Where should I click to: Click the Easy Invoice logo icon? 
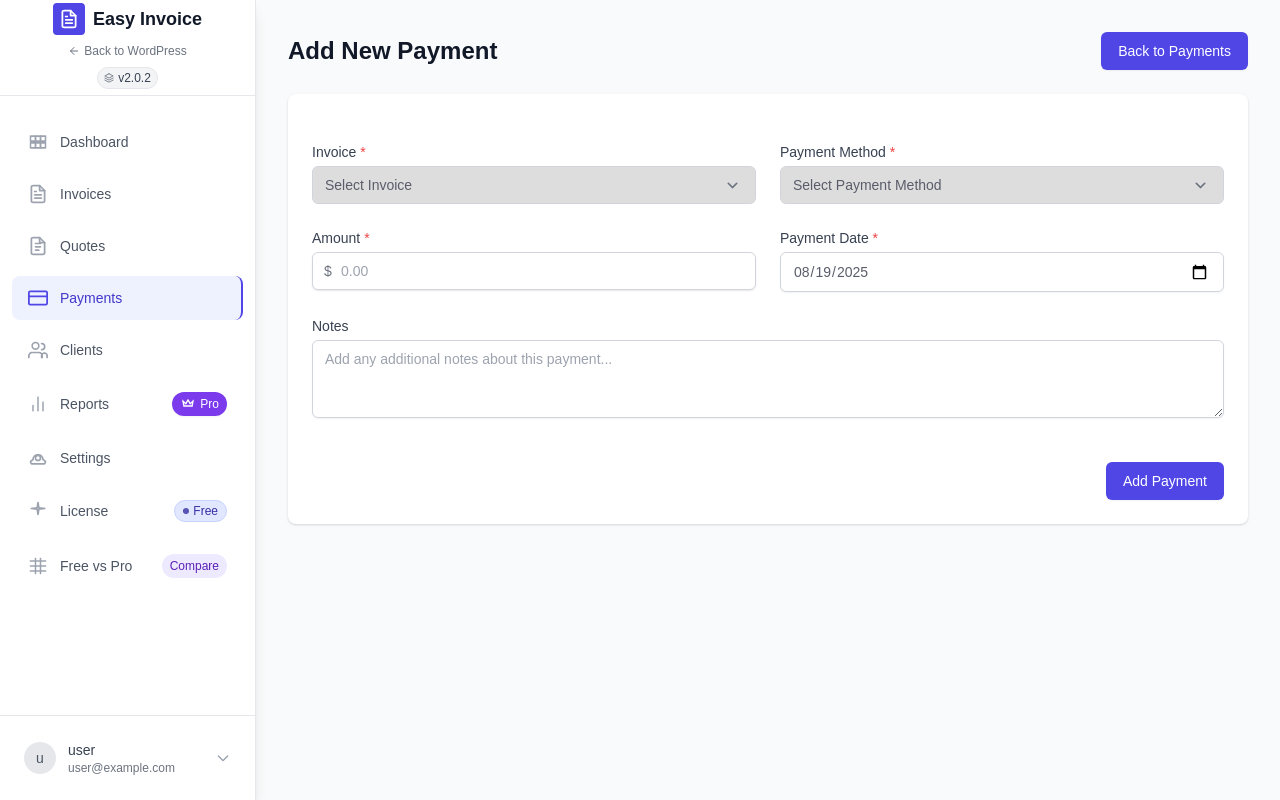(x=69, y=19)
